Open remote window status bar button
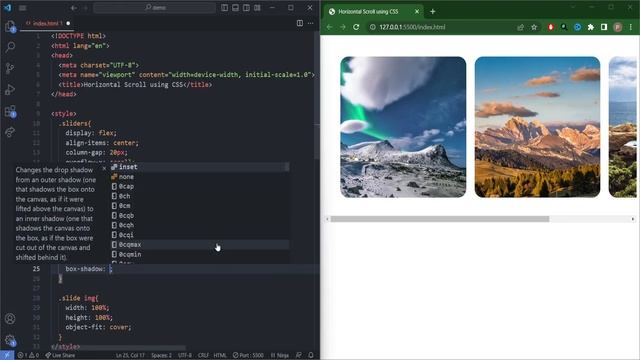Viewport: 640px width, 360px height. click(x=7, y=355)
